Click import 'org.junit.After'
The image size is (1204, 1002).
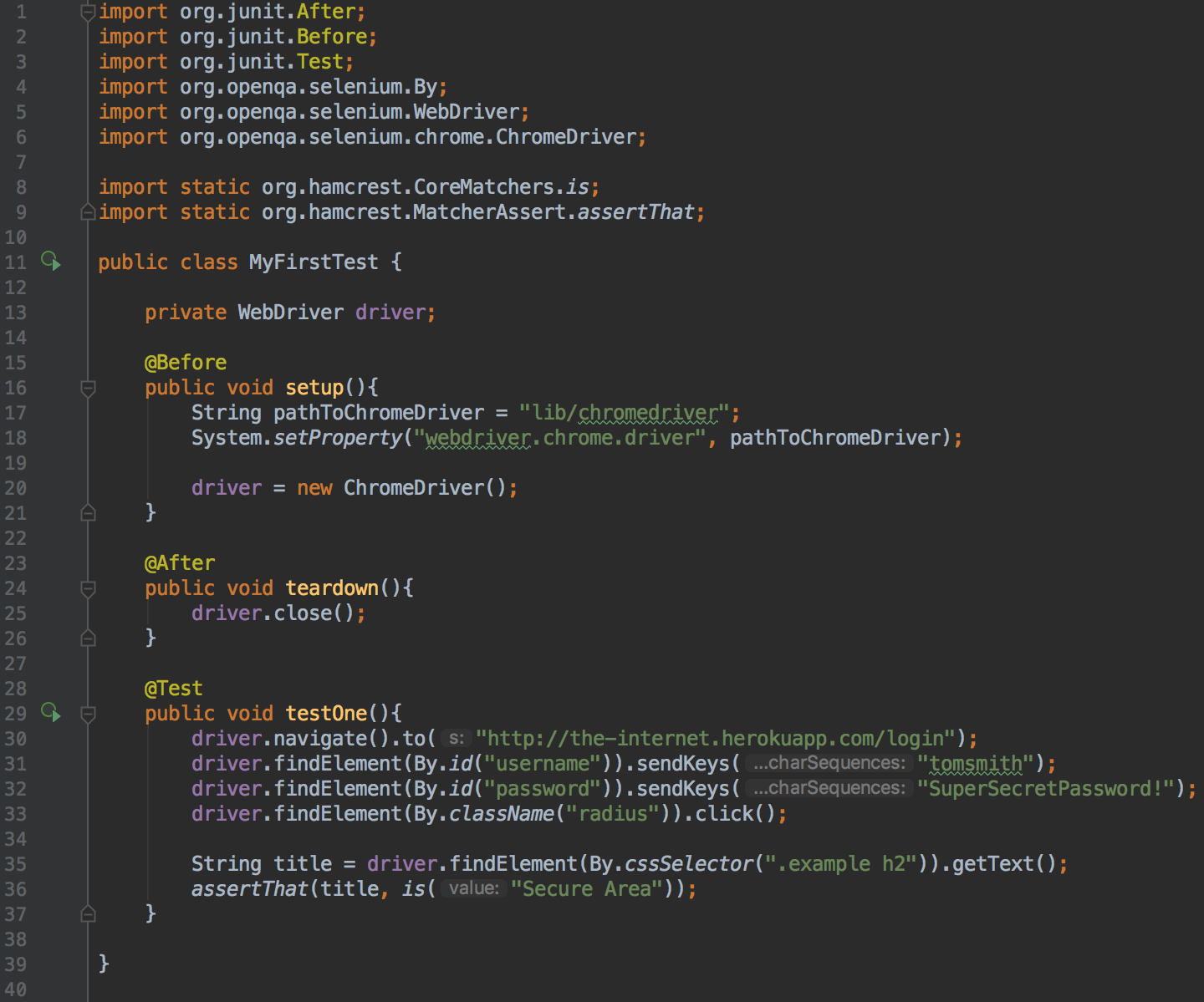tap(268, 12)
